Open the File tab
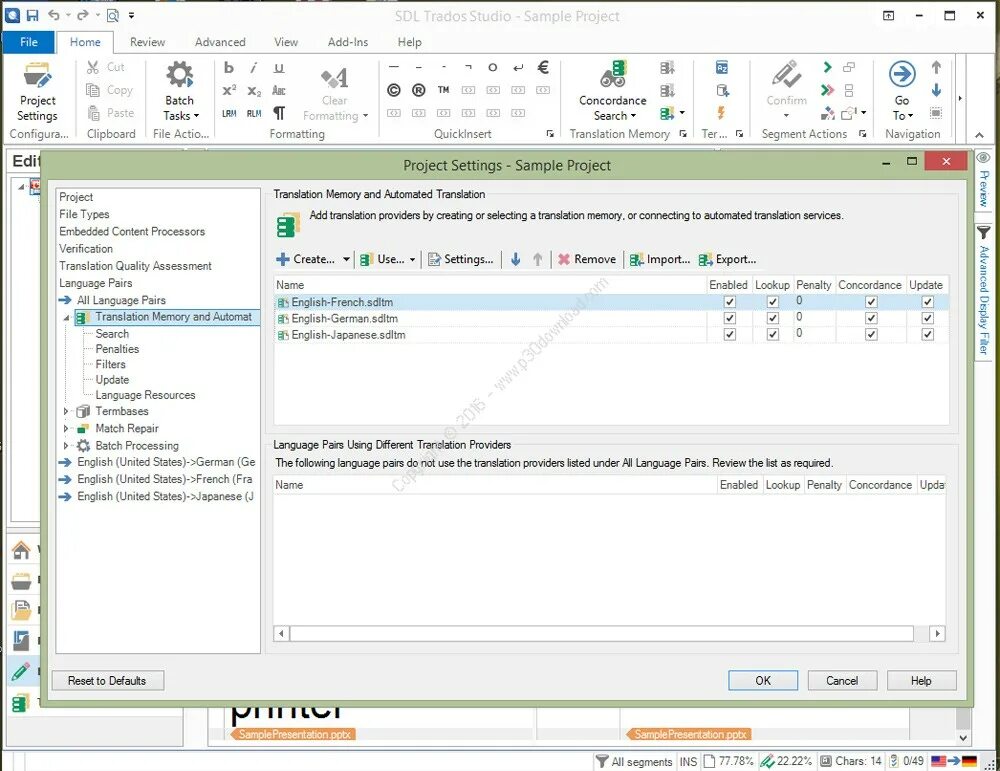1000x771 pixels. (29, 42)
